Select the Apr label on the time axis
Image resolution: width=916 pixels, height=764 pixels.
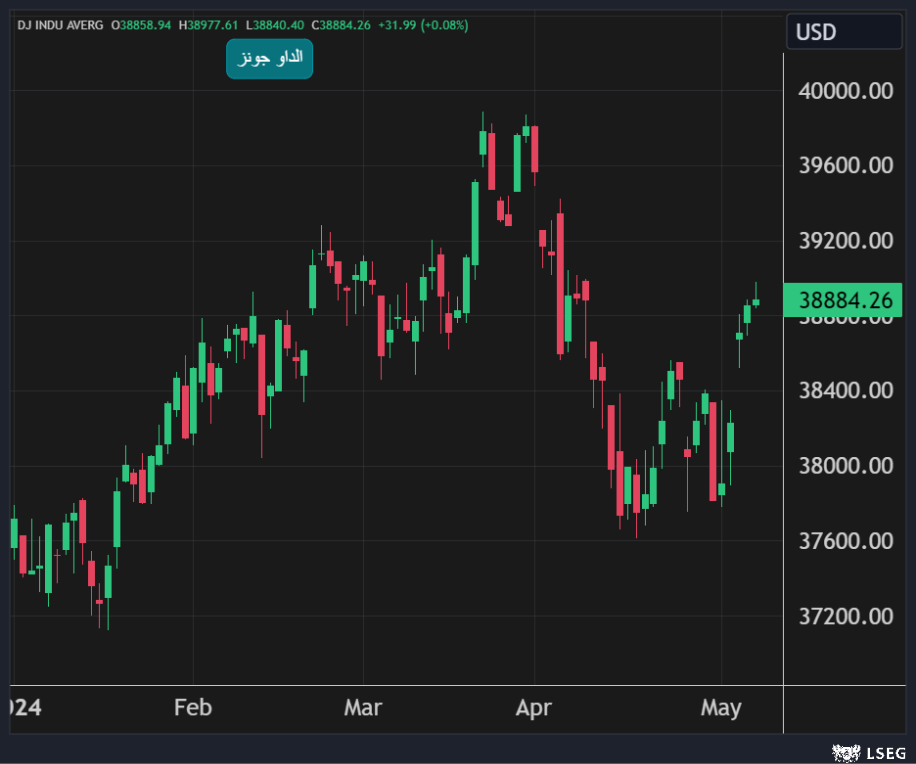533,708
